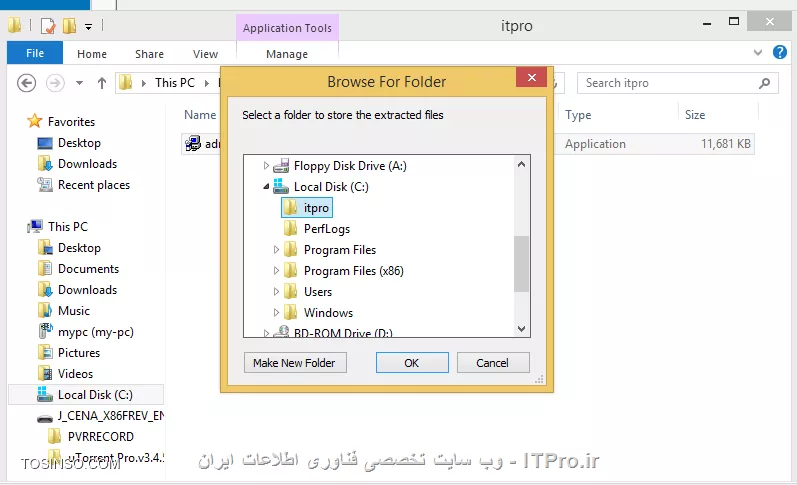Click the New Folder quick access toolbar icon
This screenshot has width=797, height=485.
pos(69,25)
